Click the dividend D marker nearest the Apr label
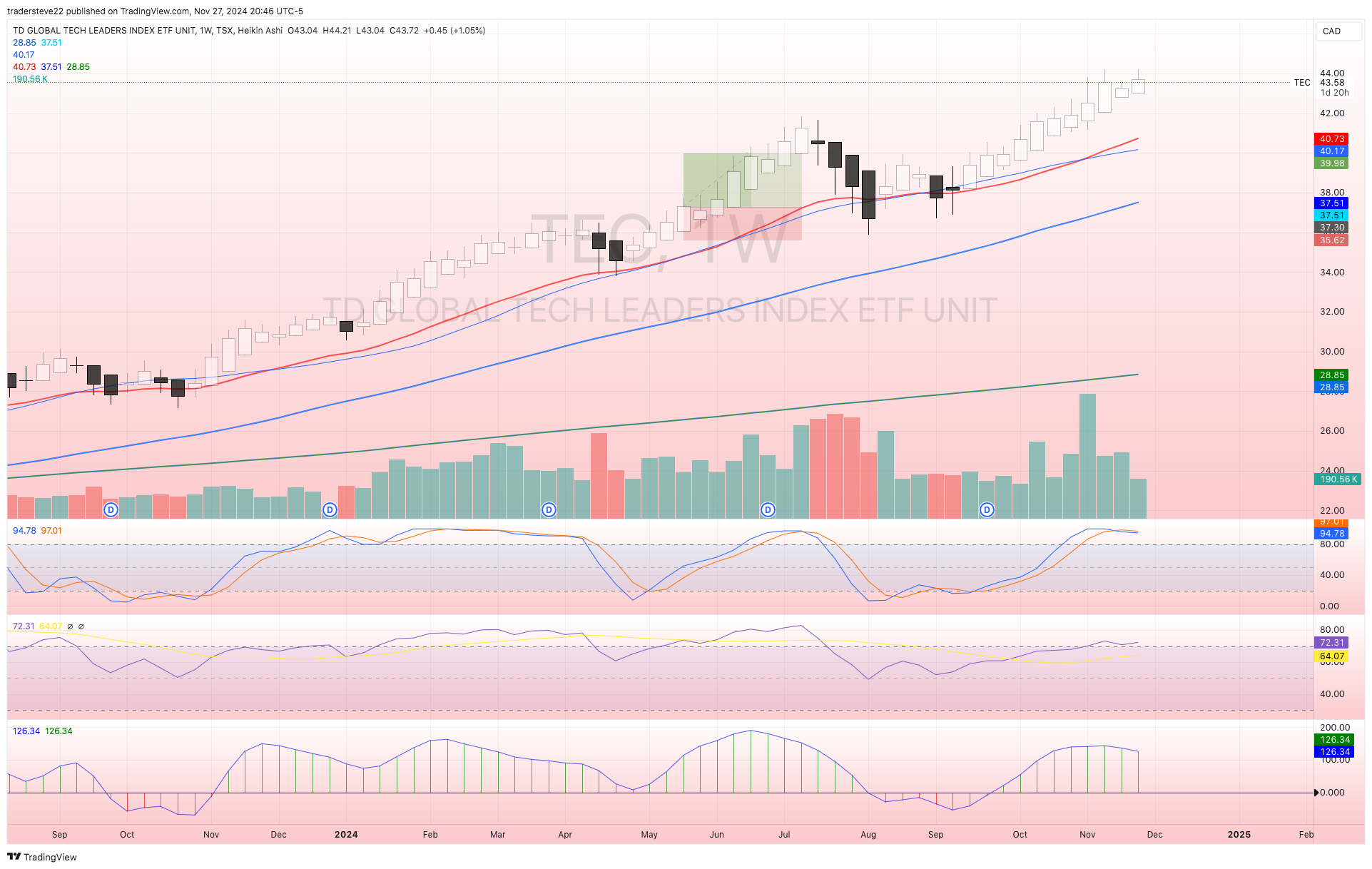 [x=549, y=509]
